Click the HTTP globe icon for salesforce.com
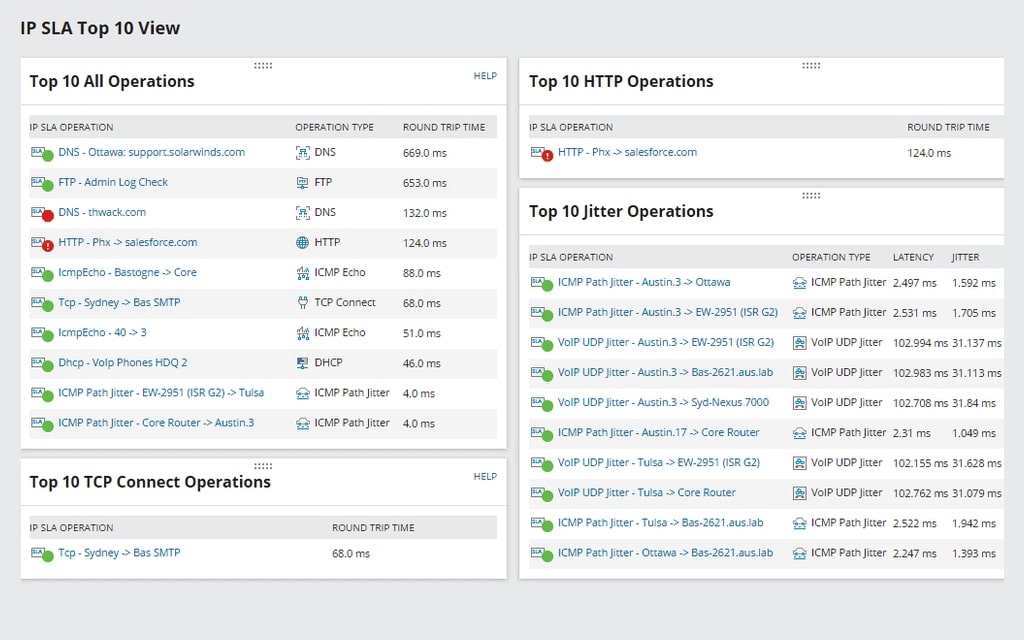 tap(302, 242)
